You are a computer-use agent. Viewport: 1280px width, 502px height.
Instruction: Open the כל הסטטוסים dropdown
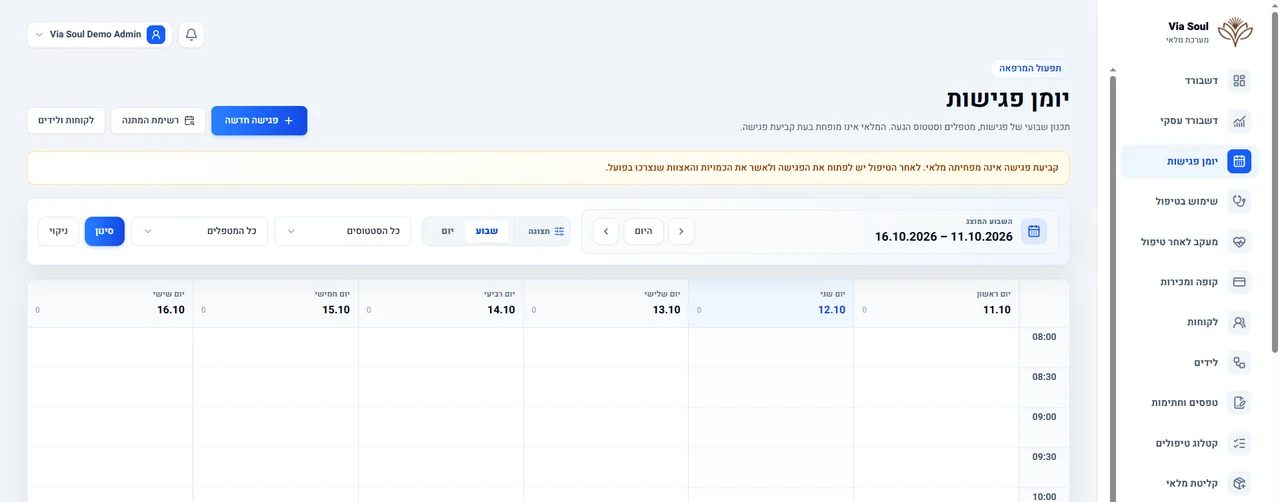click(343, 231)
